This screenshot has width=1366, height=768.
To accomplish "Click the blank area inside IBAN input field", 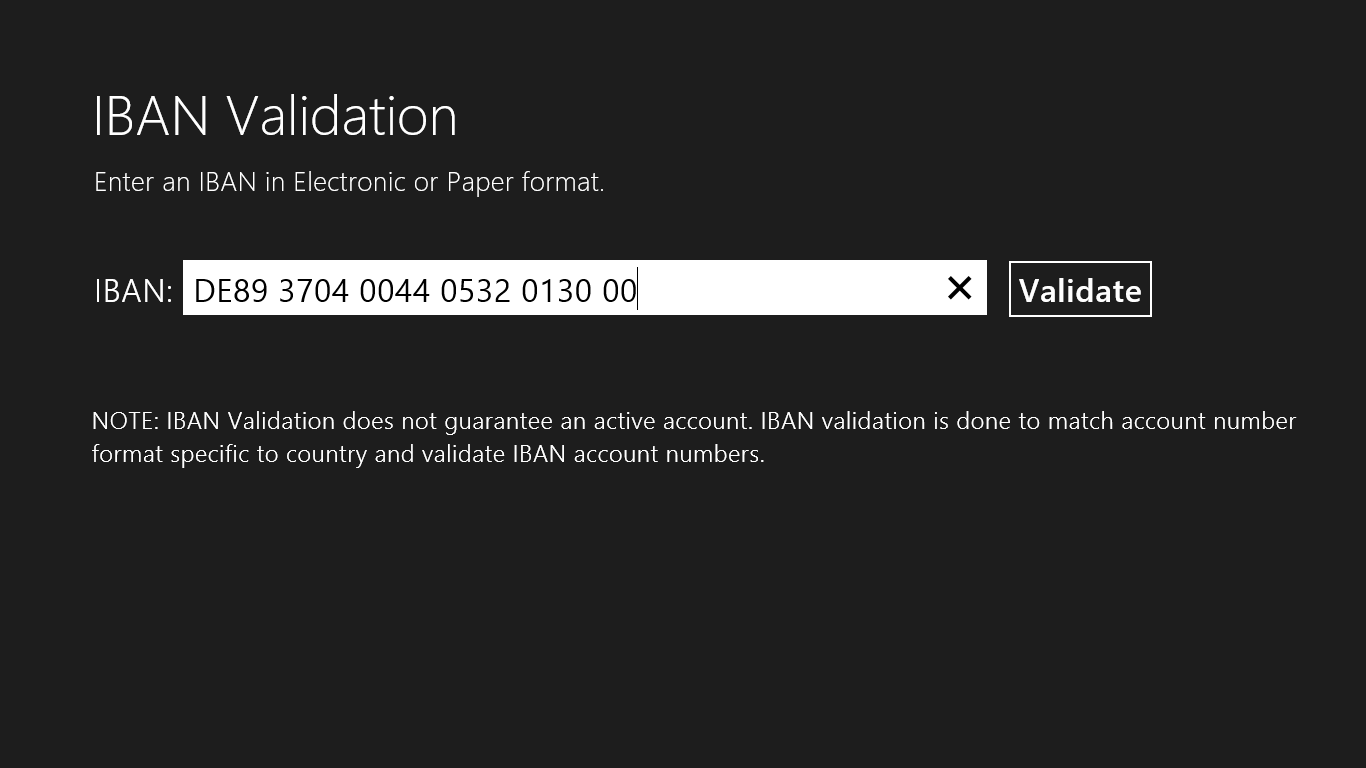I will point(790,289).
